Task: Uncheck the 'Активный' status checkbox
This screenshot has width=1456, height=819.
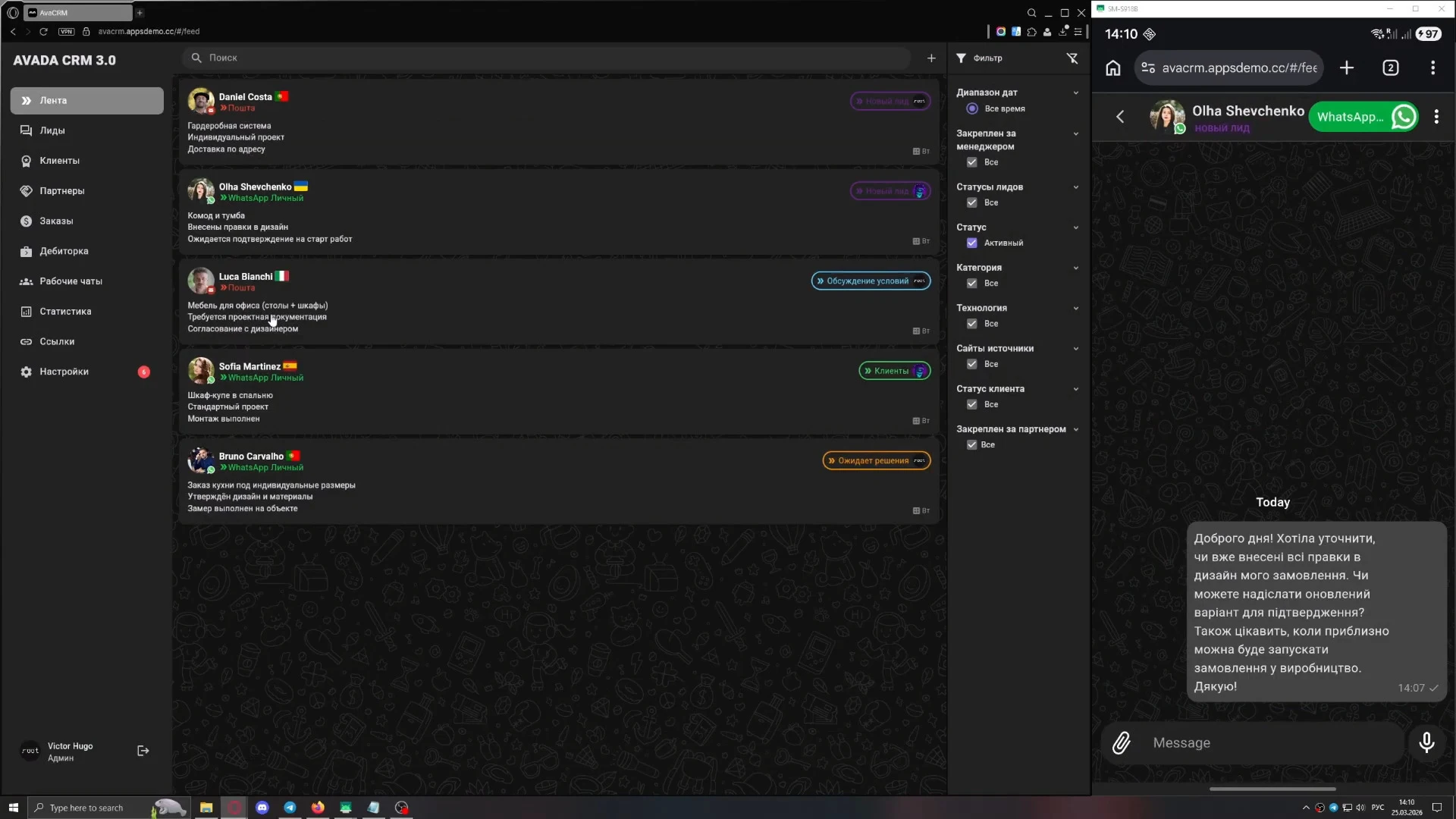Action: pos(972,243)
